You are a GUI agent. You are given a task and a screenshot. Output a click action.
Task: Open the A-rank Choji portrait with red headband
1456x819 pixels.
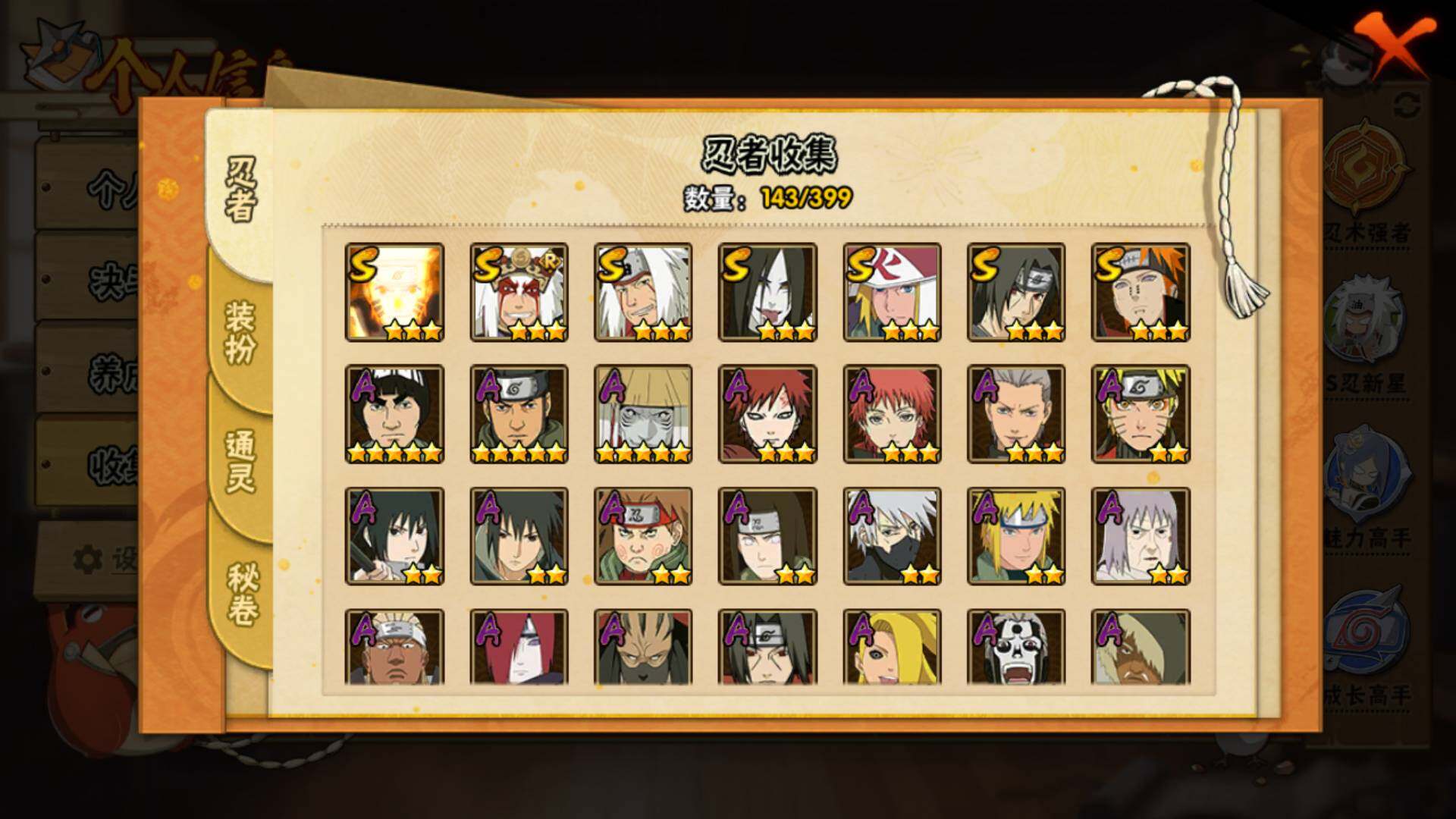(643, 536)
